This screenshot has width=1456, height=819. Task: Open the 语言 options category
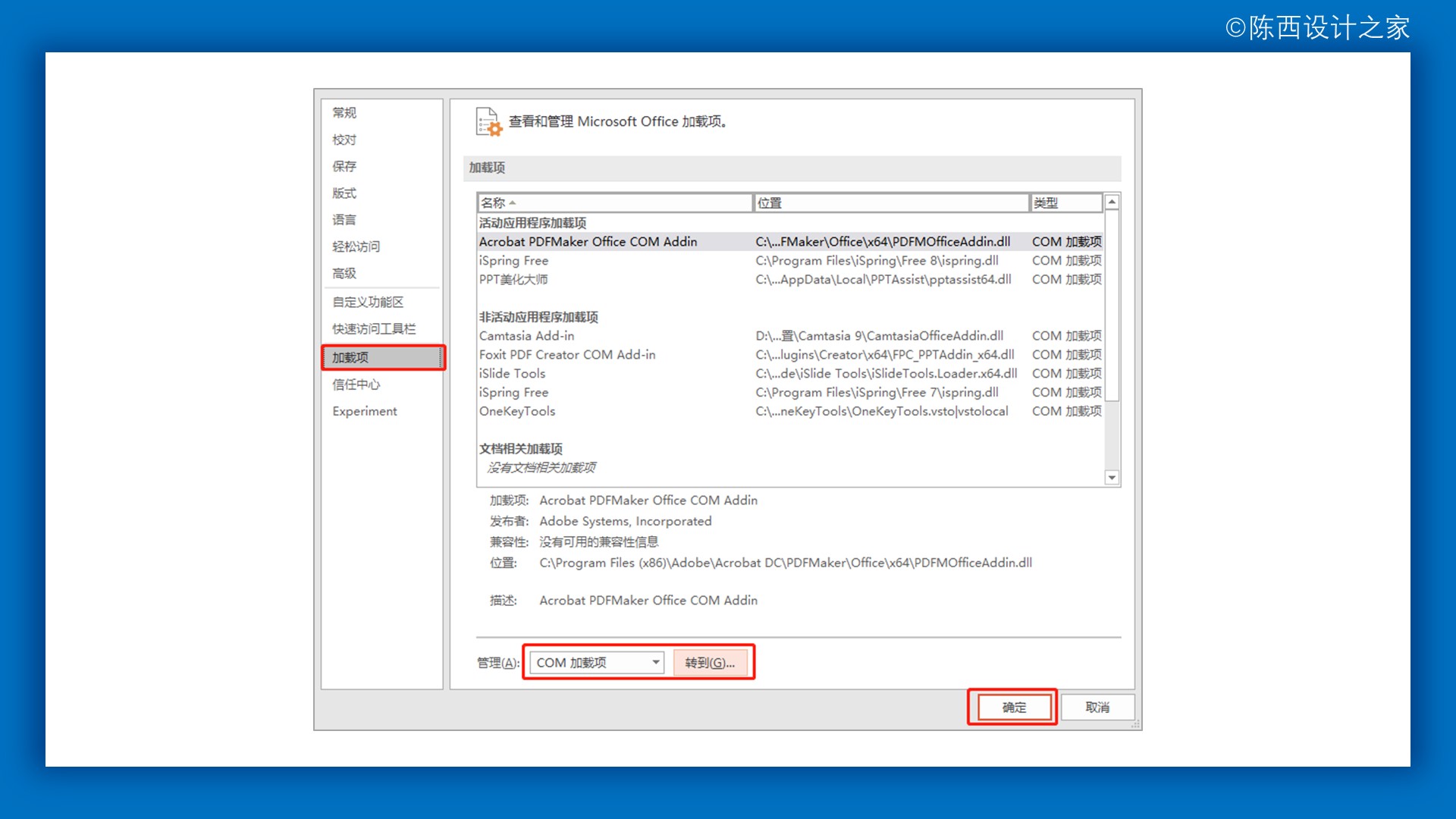pyautogui.click(x=344, y=219)
